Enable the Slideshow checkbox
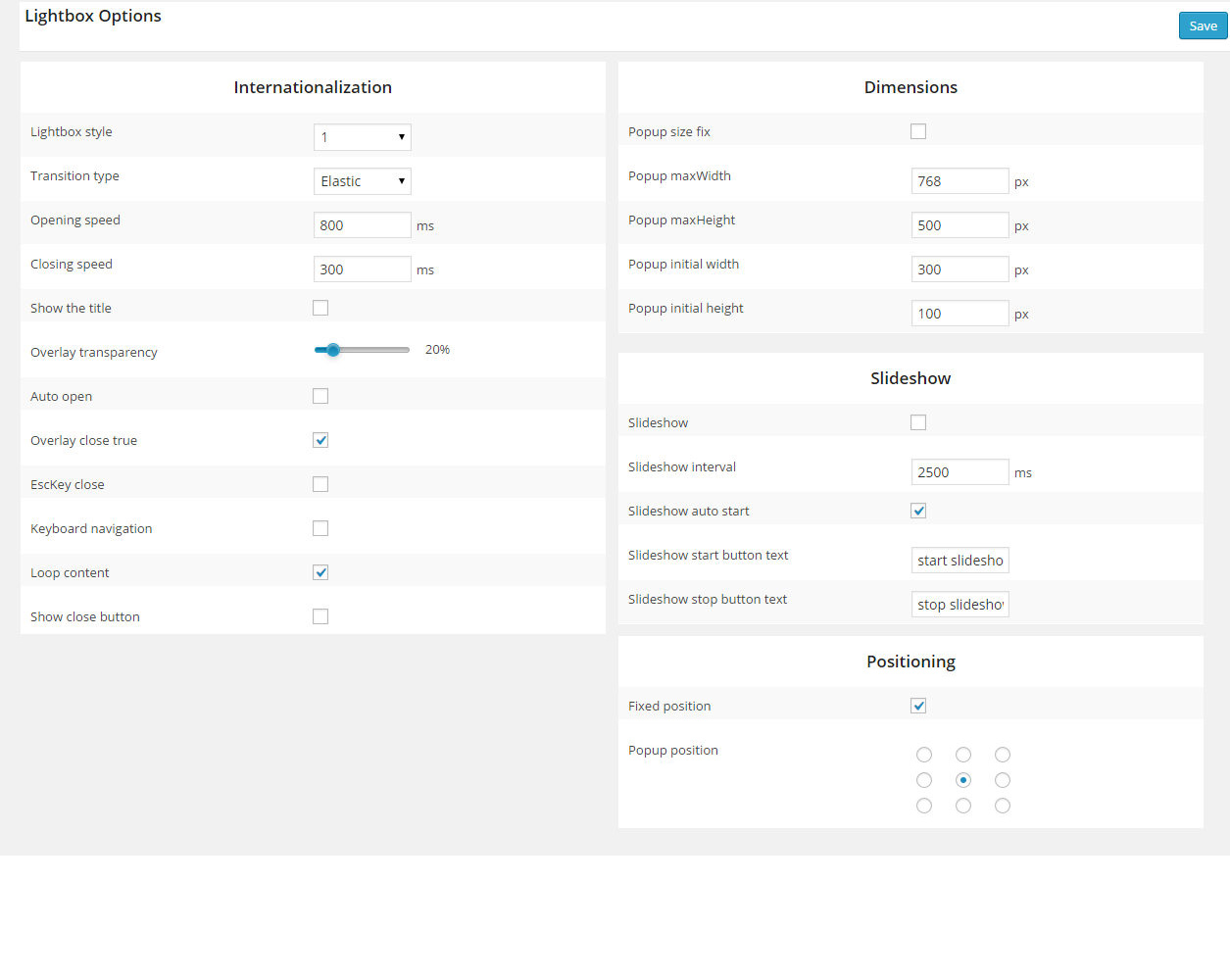1230x980 pixels. point(918,422)
